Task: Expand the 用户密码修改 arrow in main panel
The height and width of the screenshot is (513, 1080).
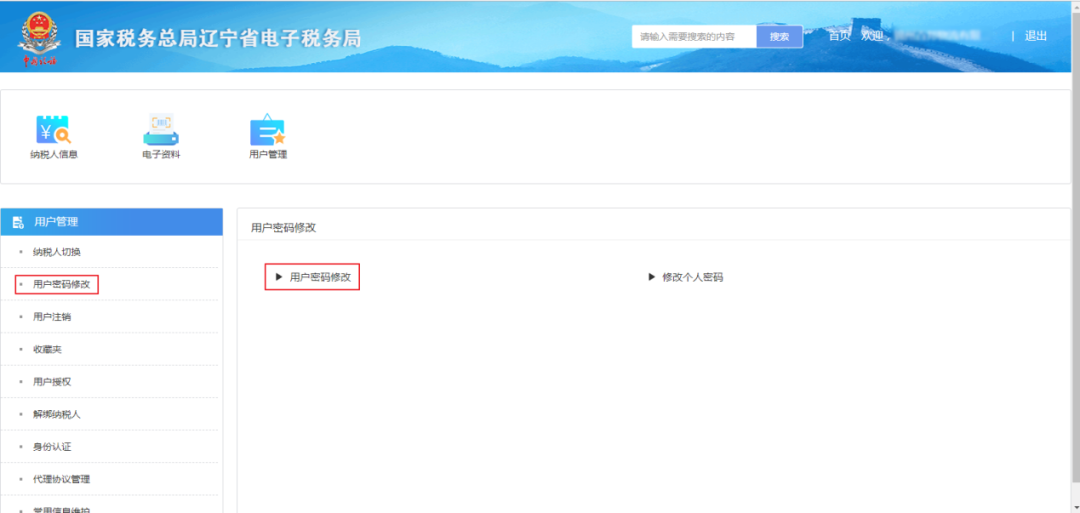Action: 280,277
